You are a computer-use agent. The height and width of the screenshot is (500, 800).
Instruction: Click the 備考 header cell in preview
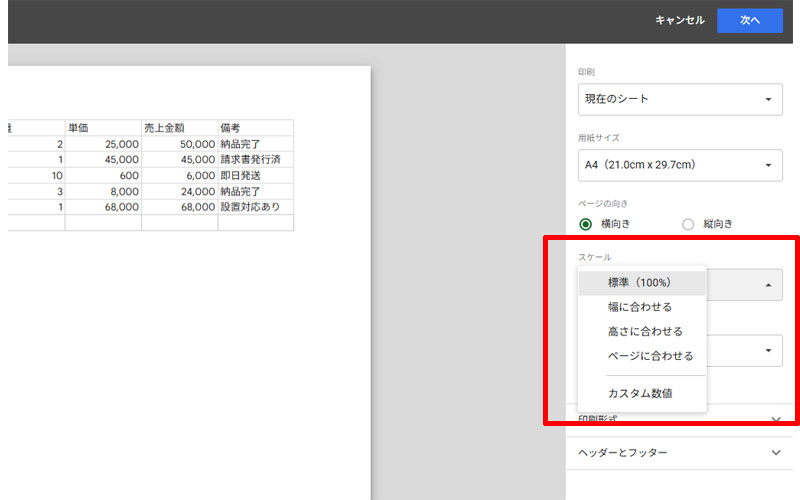256,128
